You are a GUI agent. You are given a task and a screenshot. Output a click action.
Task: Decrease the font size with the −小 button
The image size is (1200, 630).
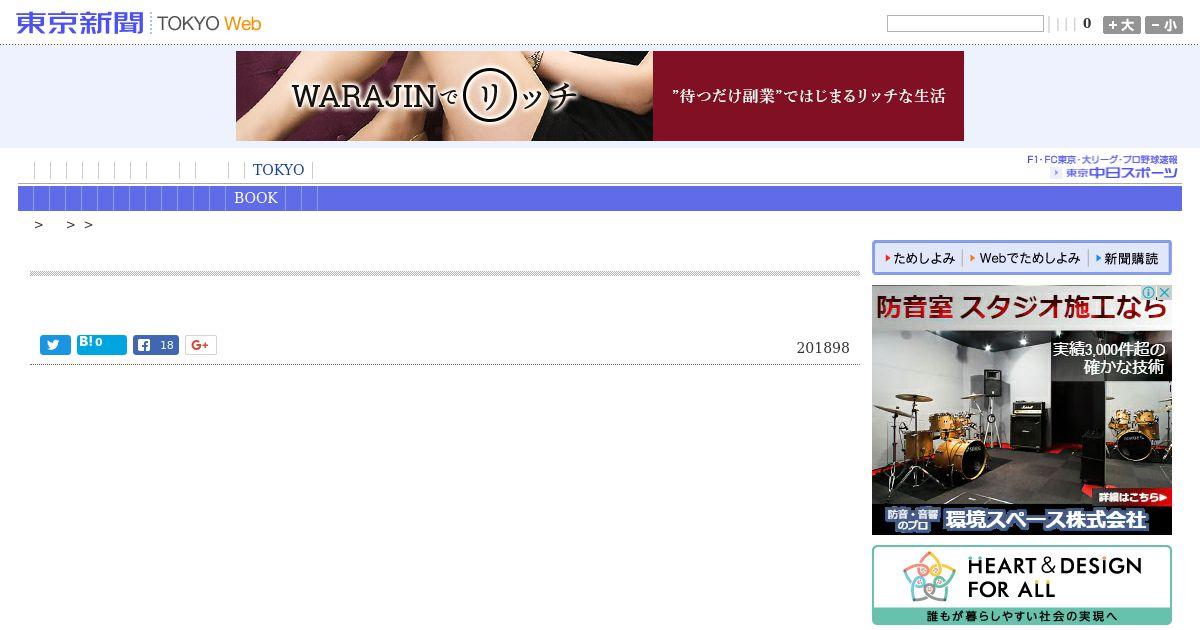pyautogui.click(x=1163, y=25)
